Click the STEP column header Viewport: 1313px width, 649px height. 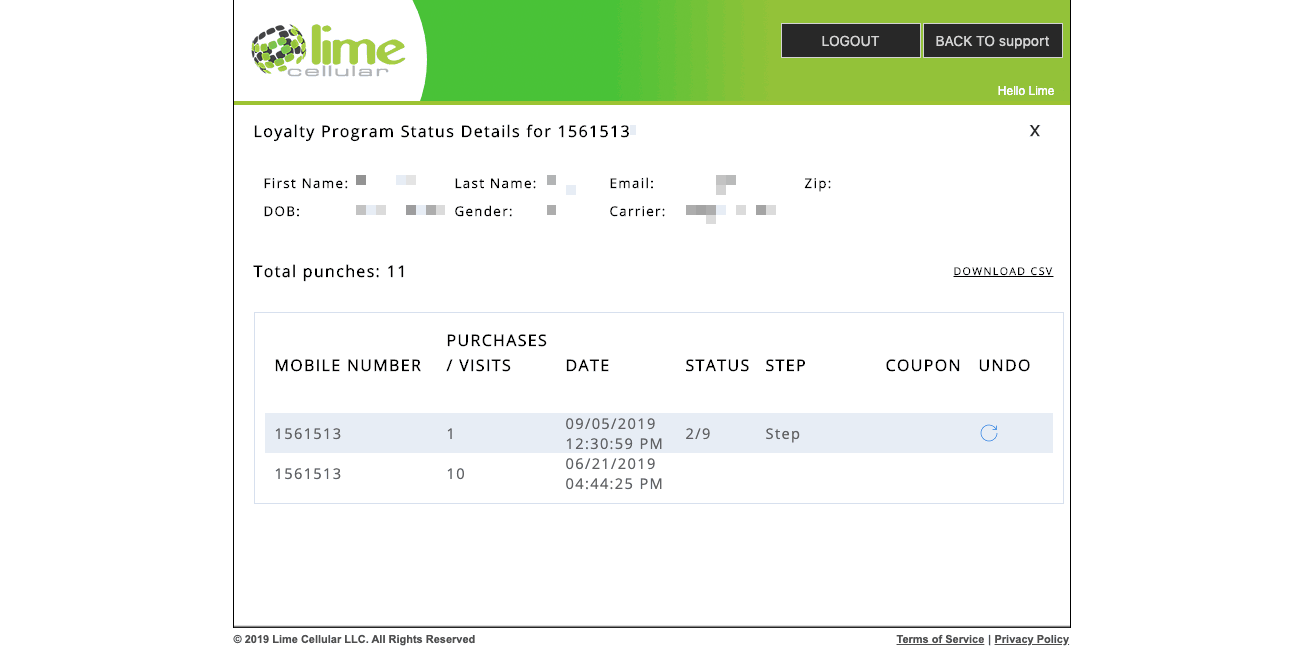coord(786,365)
